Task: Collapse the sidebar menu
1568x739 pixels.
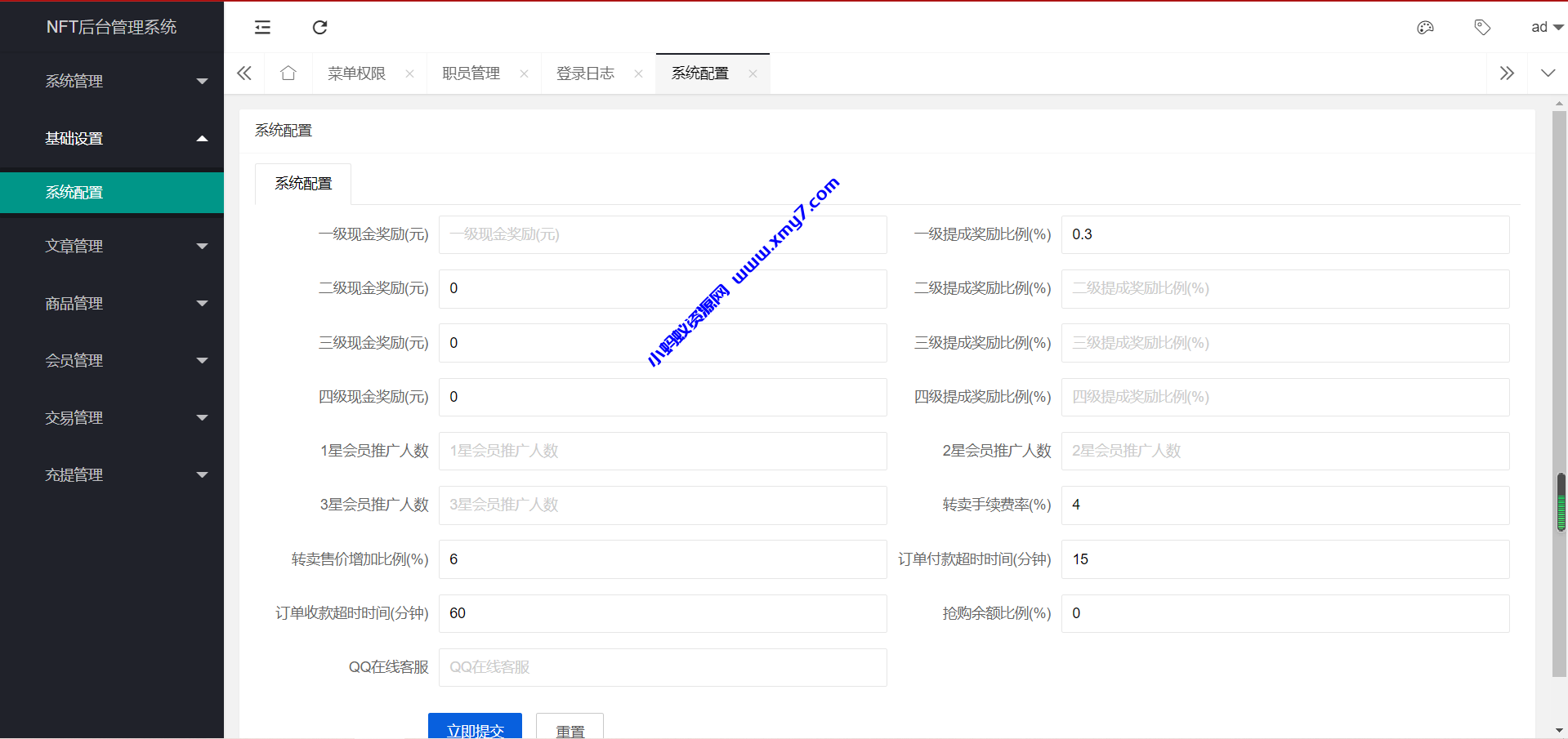Action: tap(262, 27)
